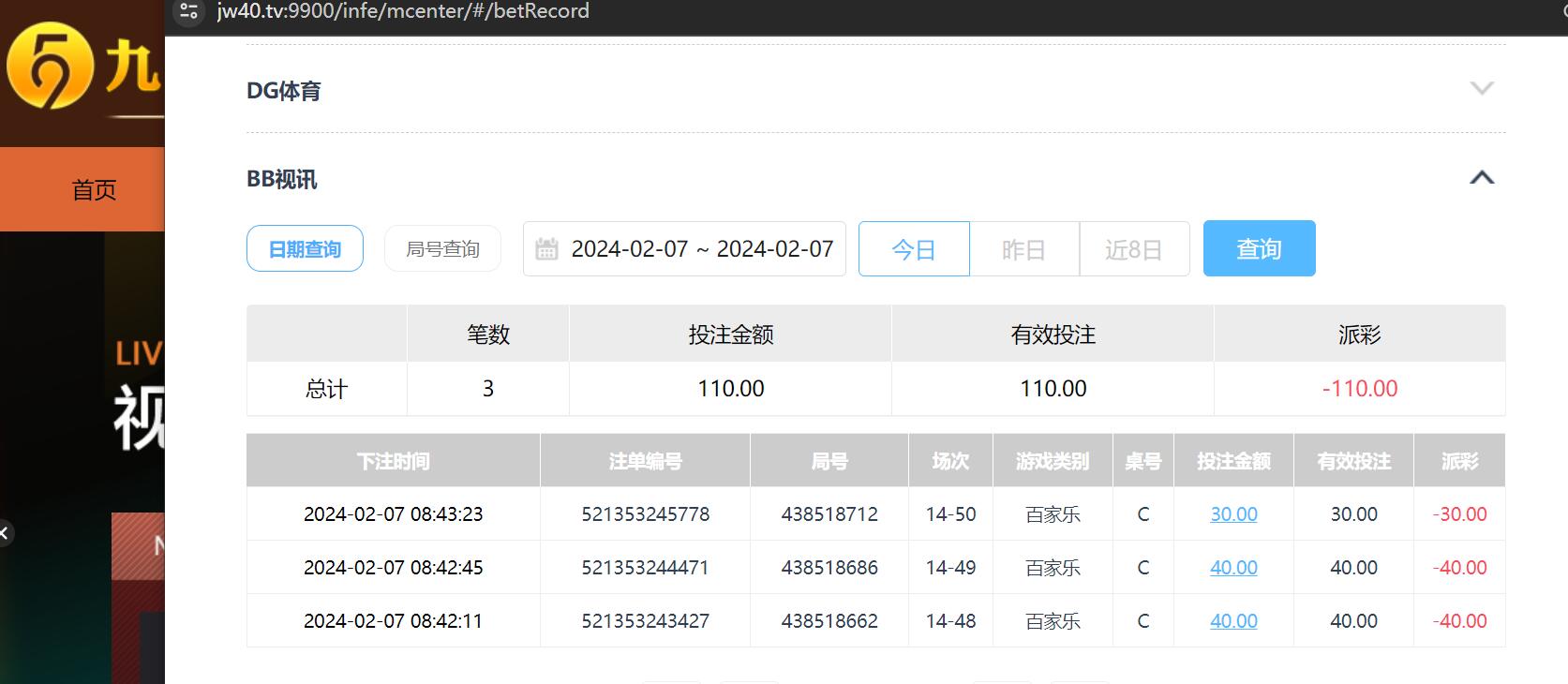Collapse the BB视讯 section chevron
This screenshot has width=1568, height=684.
(1482, 177)
